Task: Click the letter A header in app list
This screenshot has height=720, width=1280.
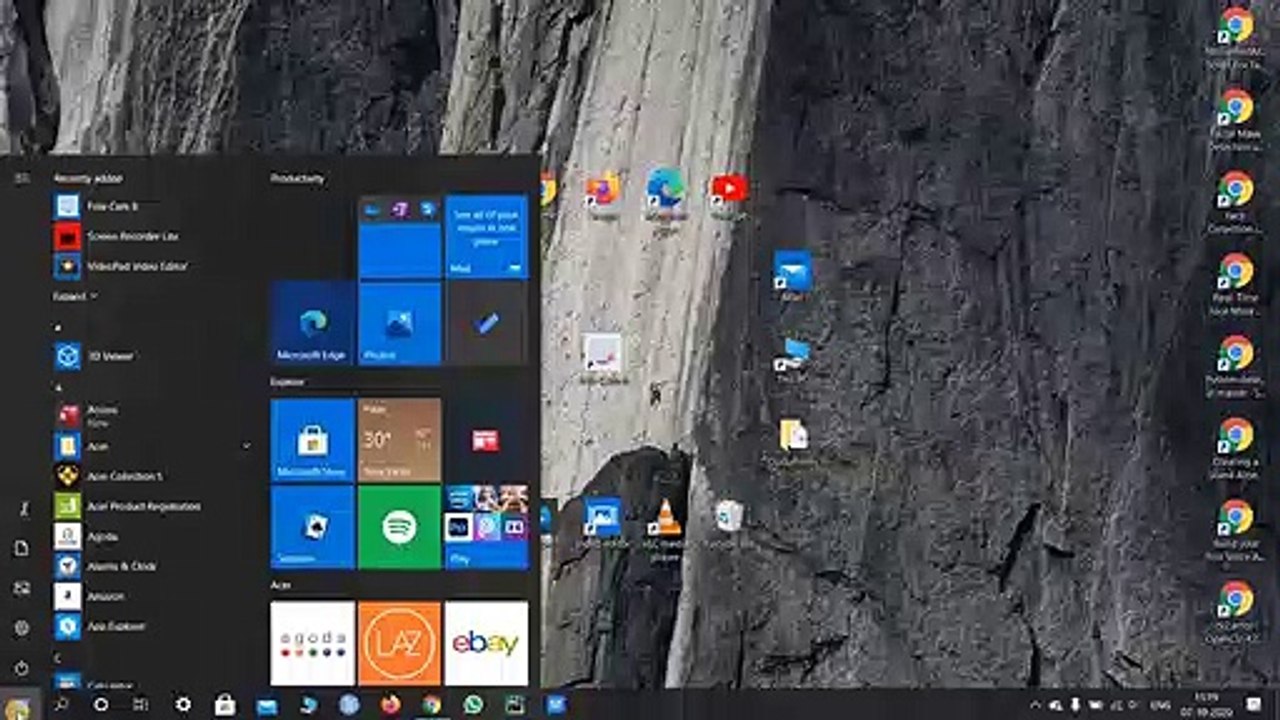Action: [x=57, y=386]
